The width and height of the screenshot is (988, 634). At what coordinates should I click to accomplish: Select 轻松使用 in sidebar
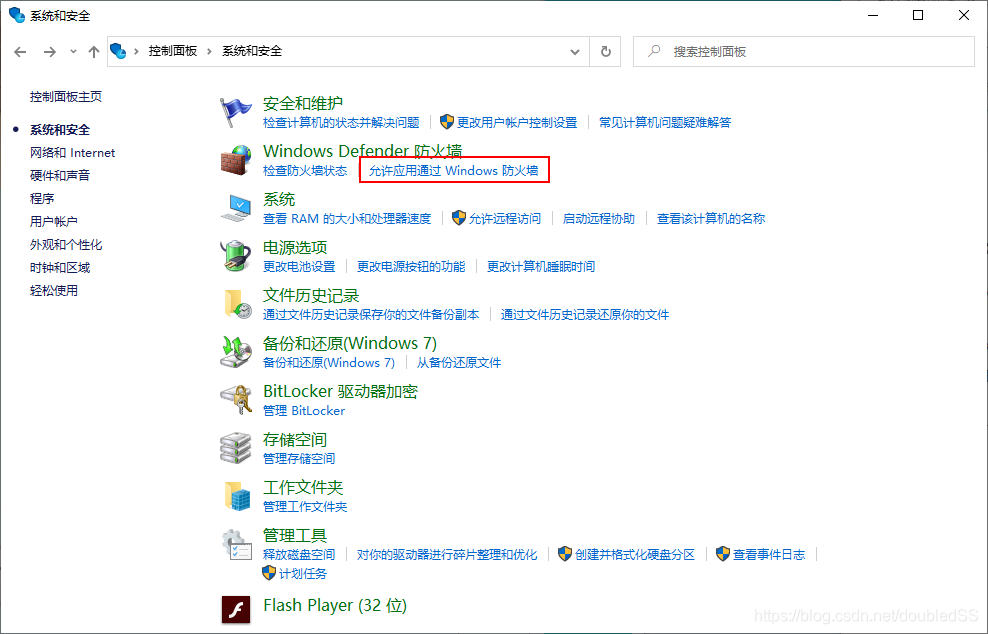pyautogui.click(x=54, y=291)
